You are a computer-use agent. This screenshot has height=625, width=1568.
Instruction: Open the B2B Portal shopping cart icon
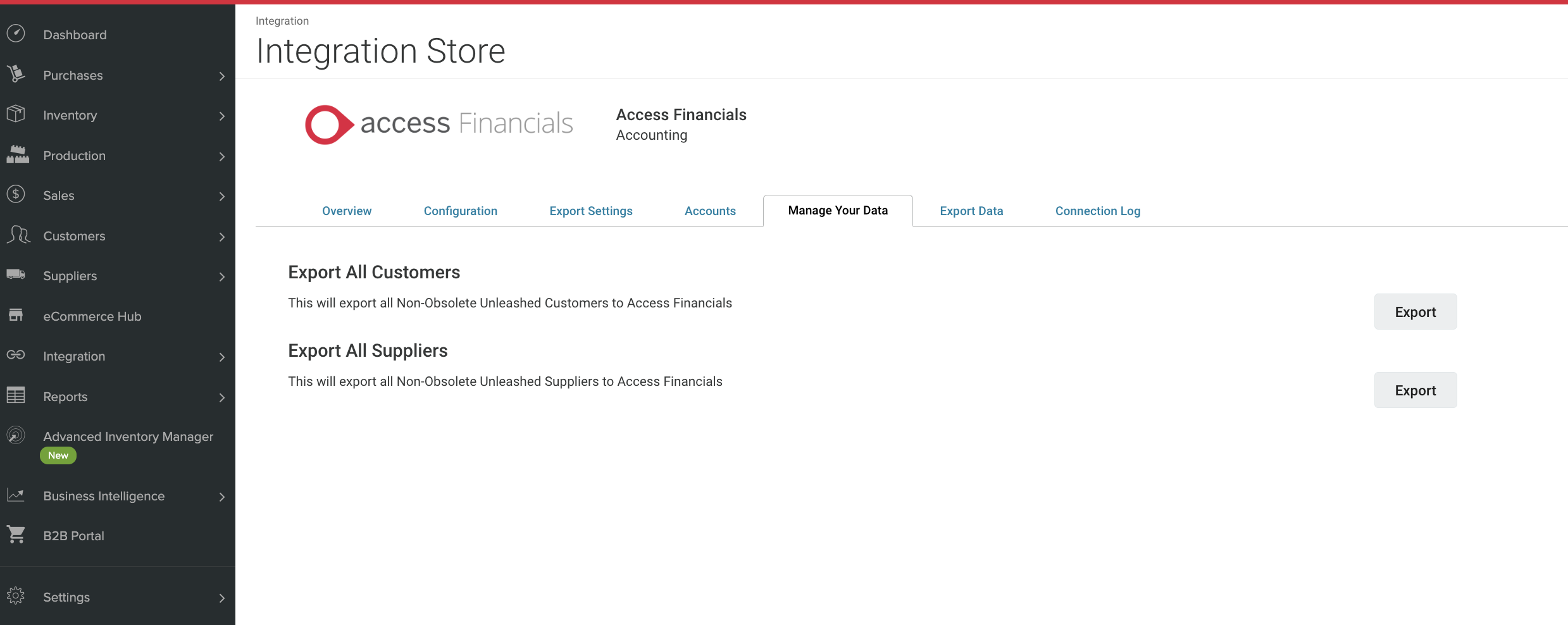pyautogui.click(x=16, y=535)
